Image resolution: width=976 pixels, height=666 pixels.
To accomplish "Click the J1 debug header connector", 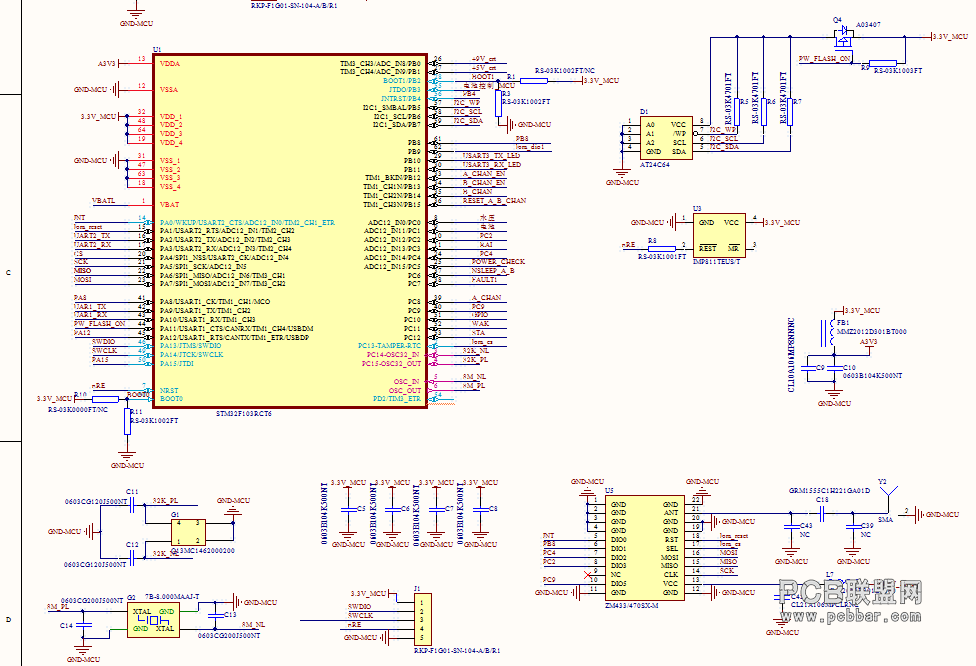I will pos(423,620).
